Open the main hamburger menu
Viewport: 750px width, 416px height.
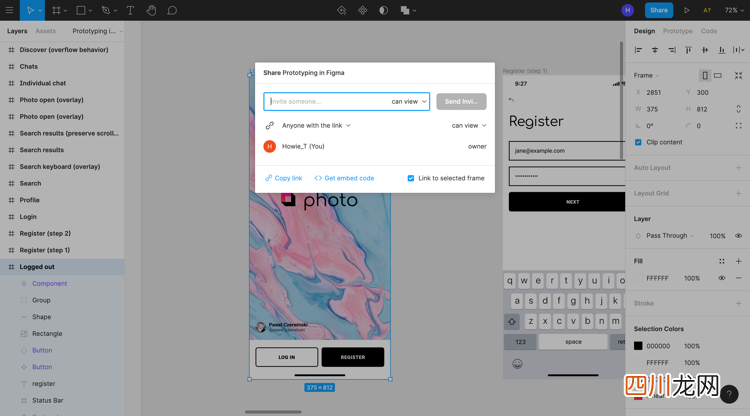point(9,10)
